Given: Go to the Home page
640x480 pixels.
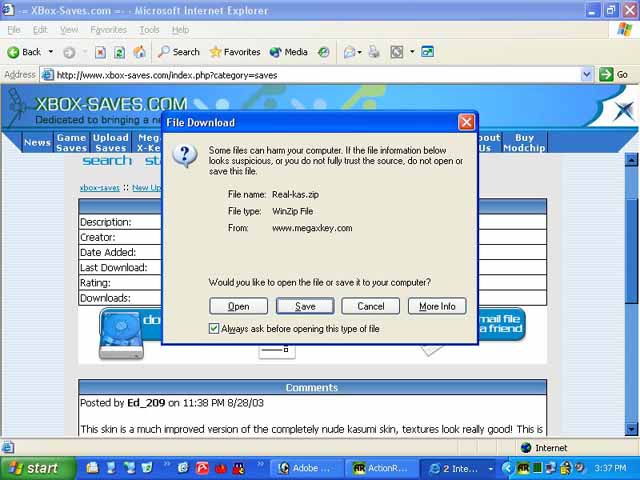Looking at the screenshot, I should [139, 52].
